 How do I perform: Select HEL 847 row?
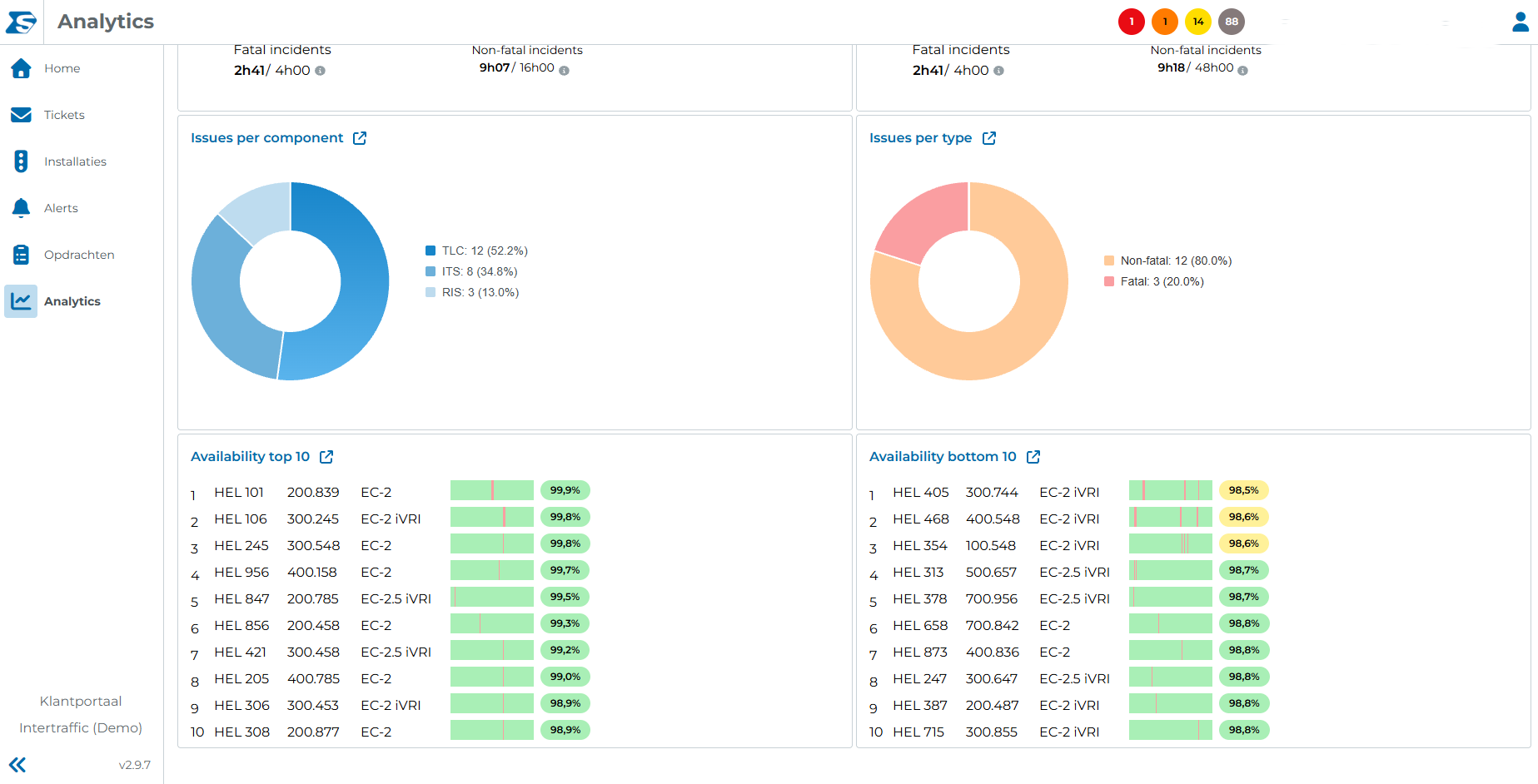click(390, 598)
